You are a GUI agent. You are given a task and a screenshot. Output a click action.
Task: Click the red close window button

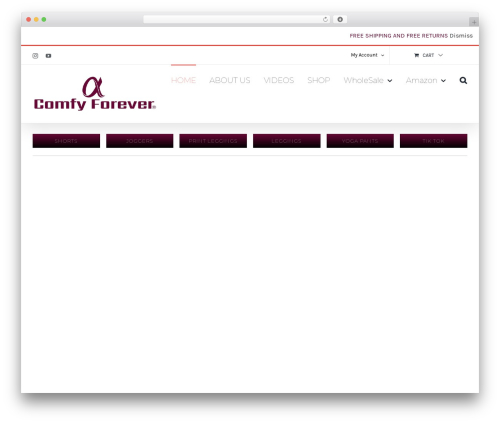(29, 20)
